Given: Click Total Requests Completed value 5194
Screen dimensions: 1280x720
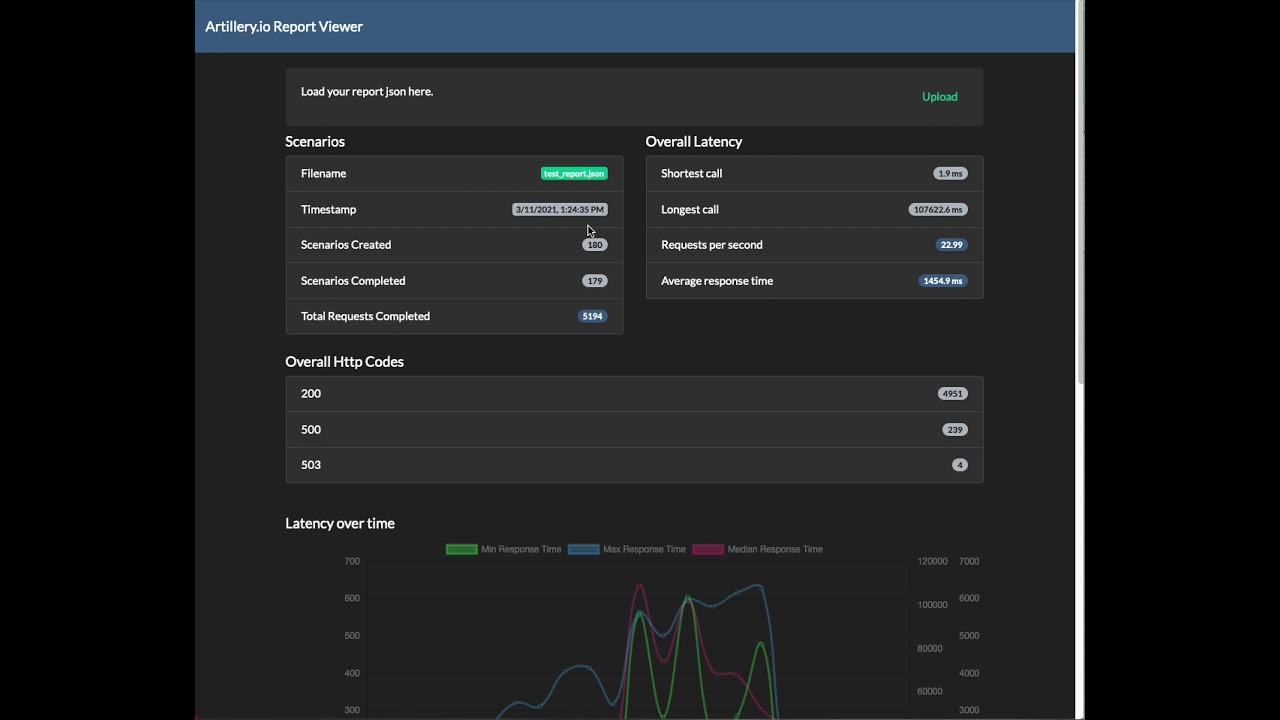Looking at the screenshot, I should click(593, 316).
